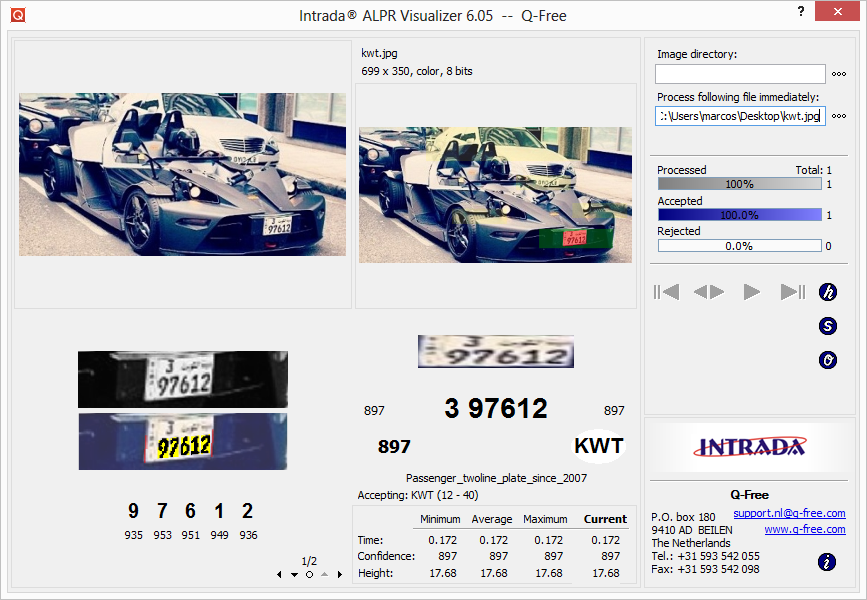Click the Processed progress bar
867x600 pixels.
click(739, 184)
